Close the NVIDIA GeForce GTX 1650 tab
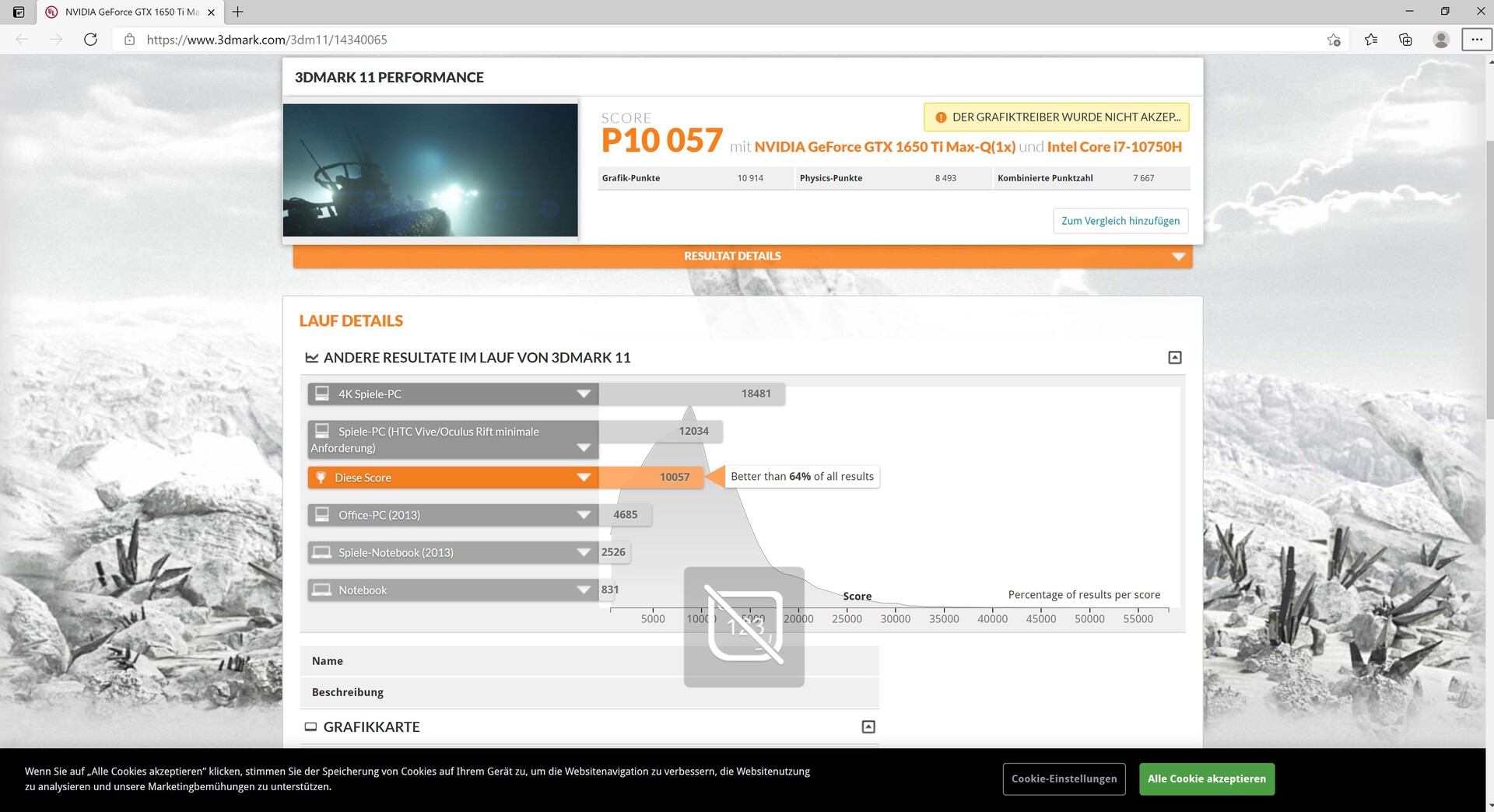The width and height of the screenshot is (1494, 812). pyautogui.click(x=211, y=12)
